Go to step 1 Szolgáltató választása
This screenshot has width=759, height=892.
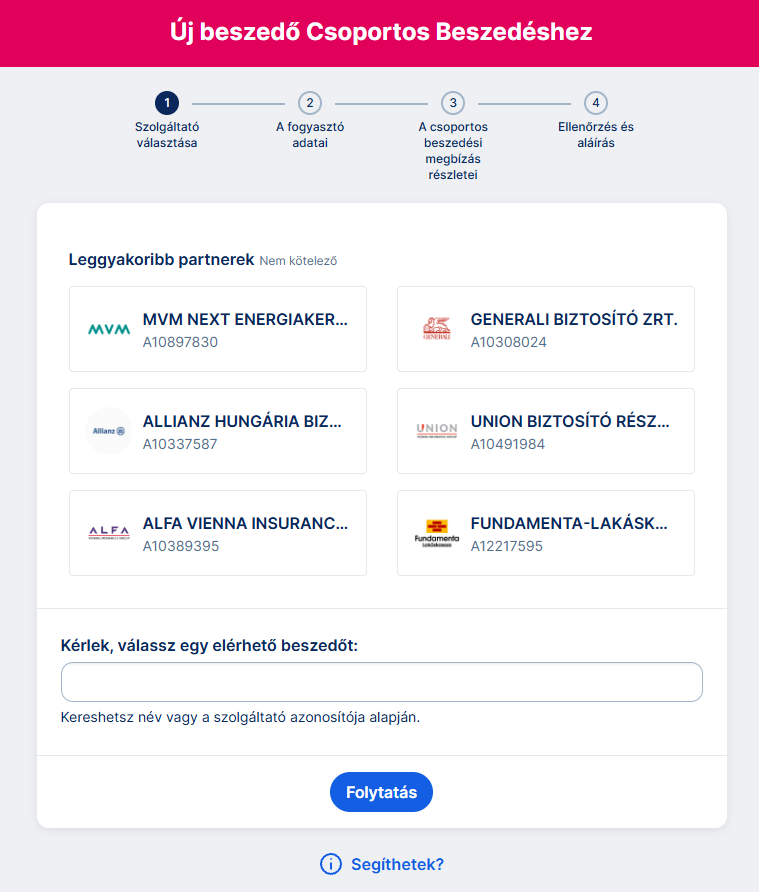point(167,103)
